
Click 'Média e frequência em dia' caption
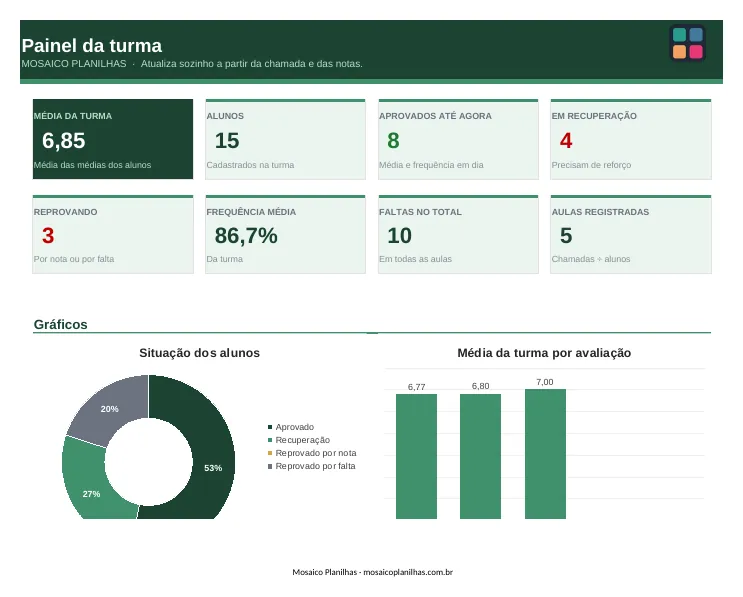pyautogui.click(x=431, y=165)
